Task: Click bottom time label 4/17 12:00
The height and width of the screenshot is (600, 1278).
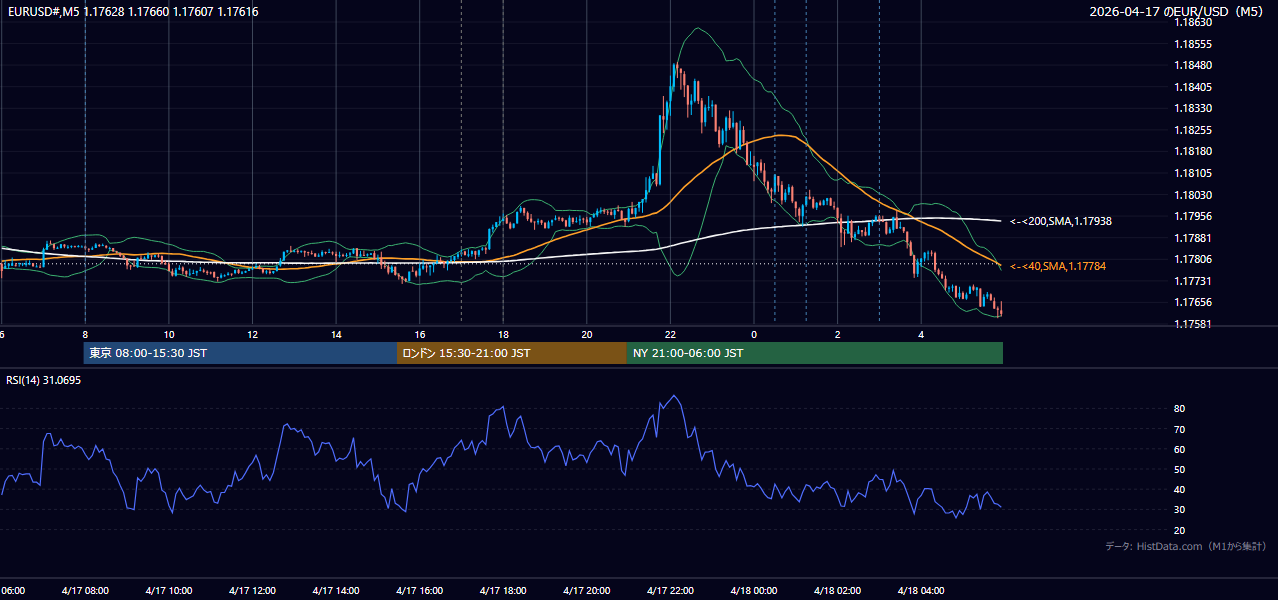Action: click(x=252, y=591)
